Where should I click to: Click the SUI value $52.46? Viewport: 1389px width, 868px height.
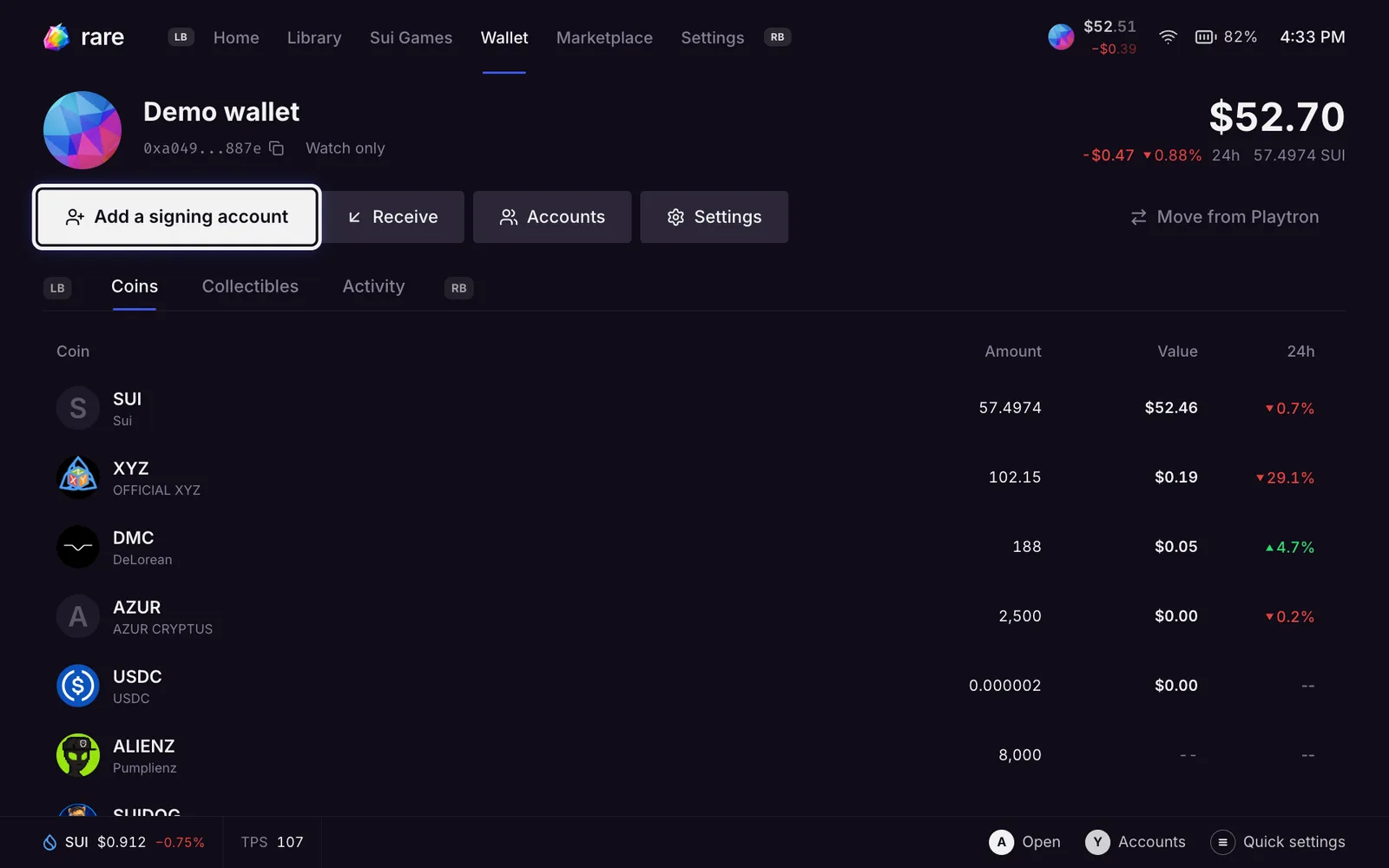coord(1171,408)
